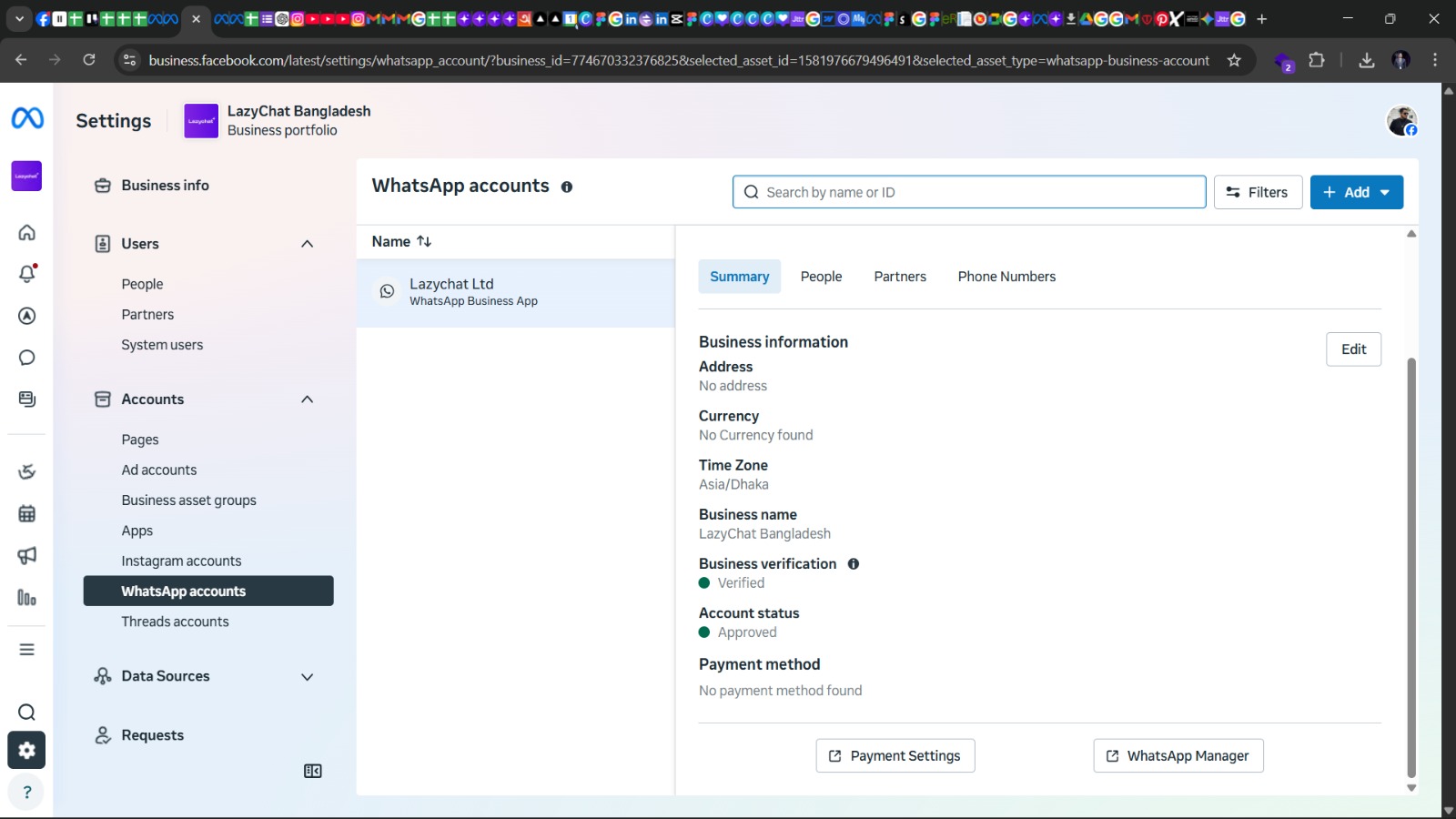Open the all tools hamburger menu
This screenshot has width=1456, height=819.
point(26,650)
